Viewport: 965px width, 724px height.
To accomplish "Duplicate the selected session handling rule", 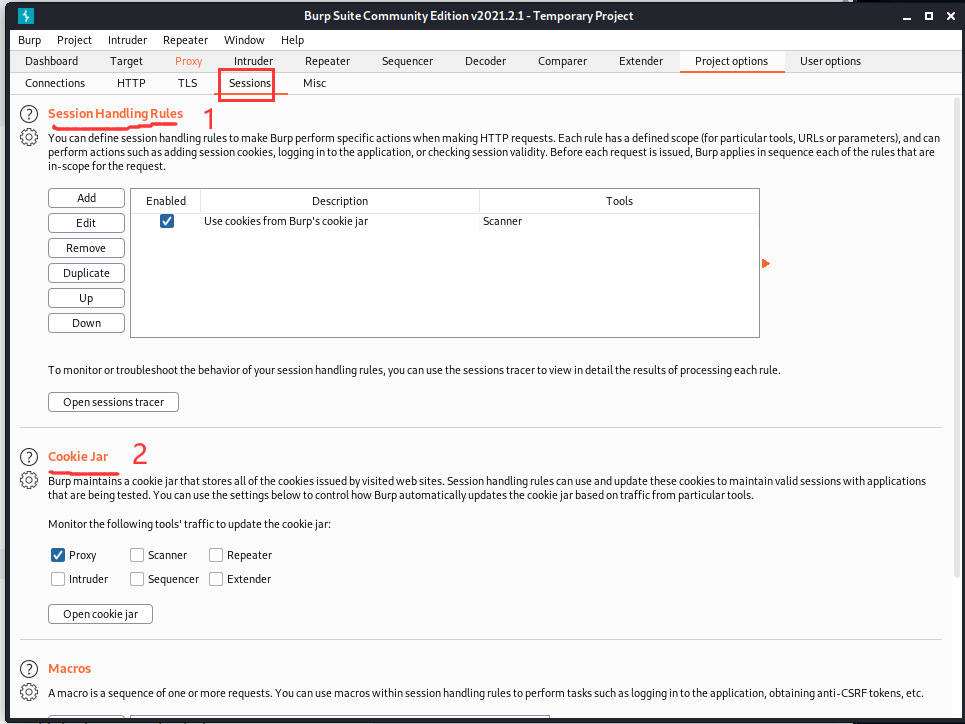I will tap(86, 273).
